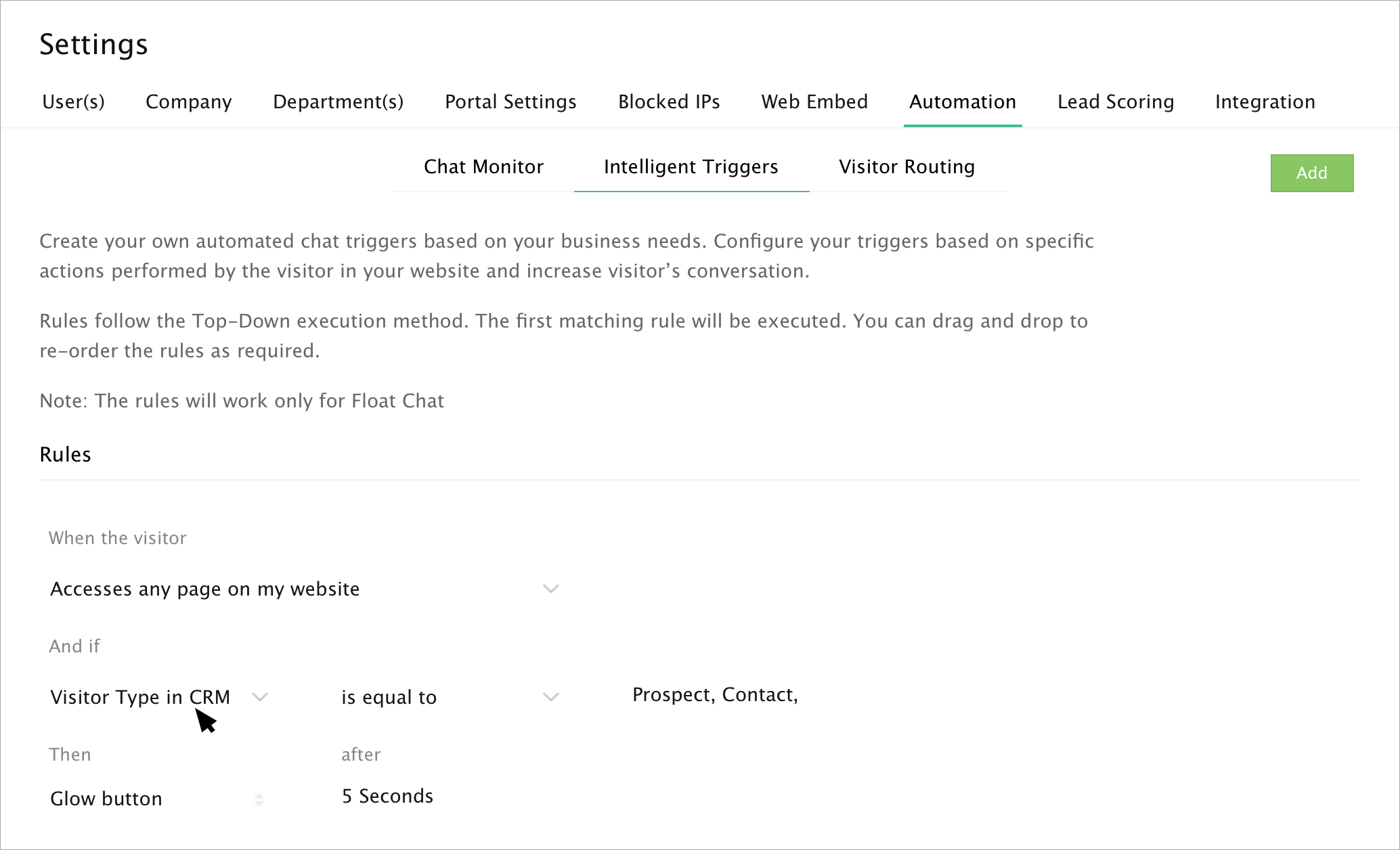1400x850 pixels.
Task: Switch to the Company tab
Action: coord(188,102)
